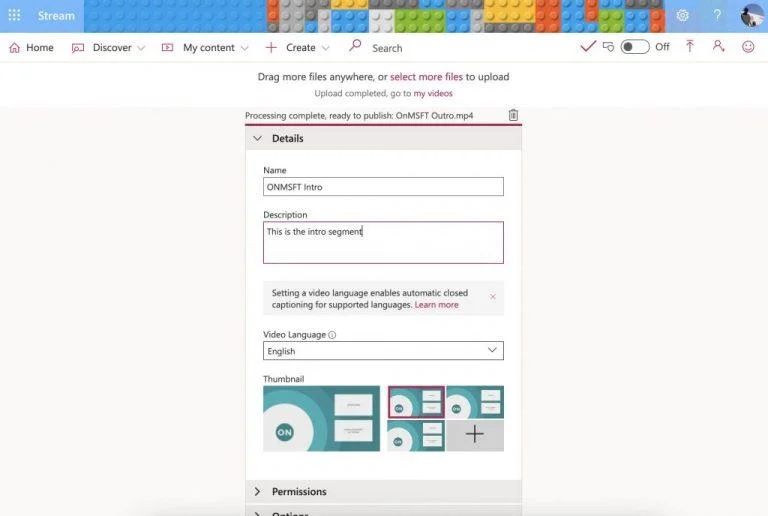
Task: Click the checkmark icon in toolbar
Action: 588,47
